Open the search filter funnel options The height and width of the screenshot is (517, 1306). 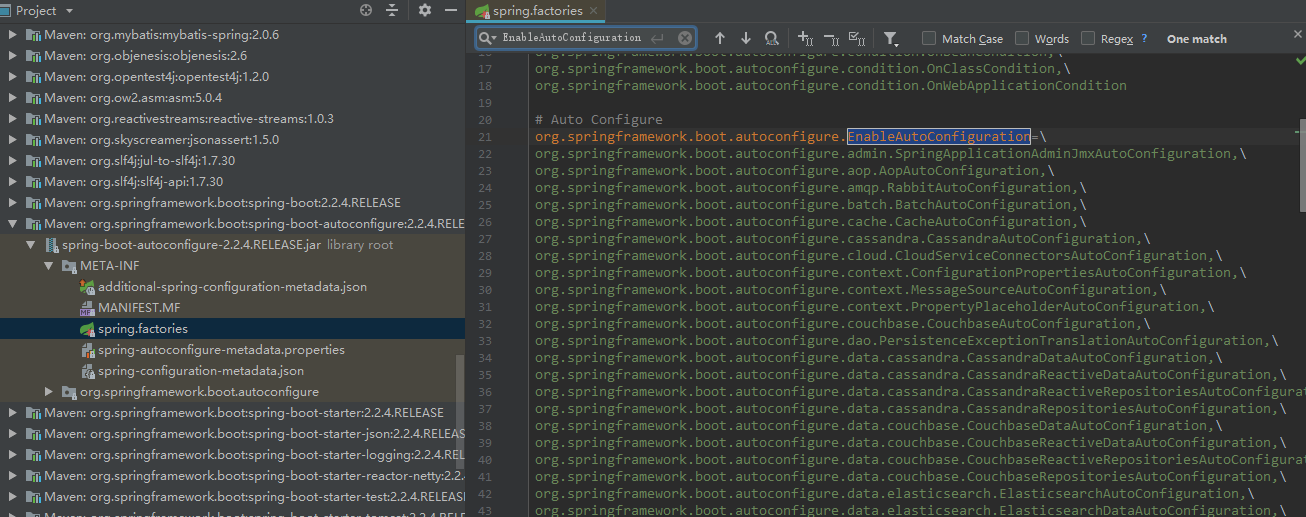891,38
